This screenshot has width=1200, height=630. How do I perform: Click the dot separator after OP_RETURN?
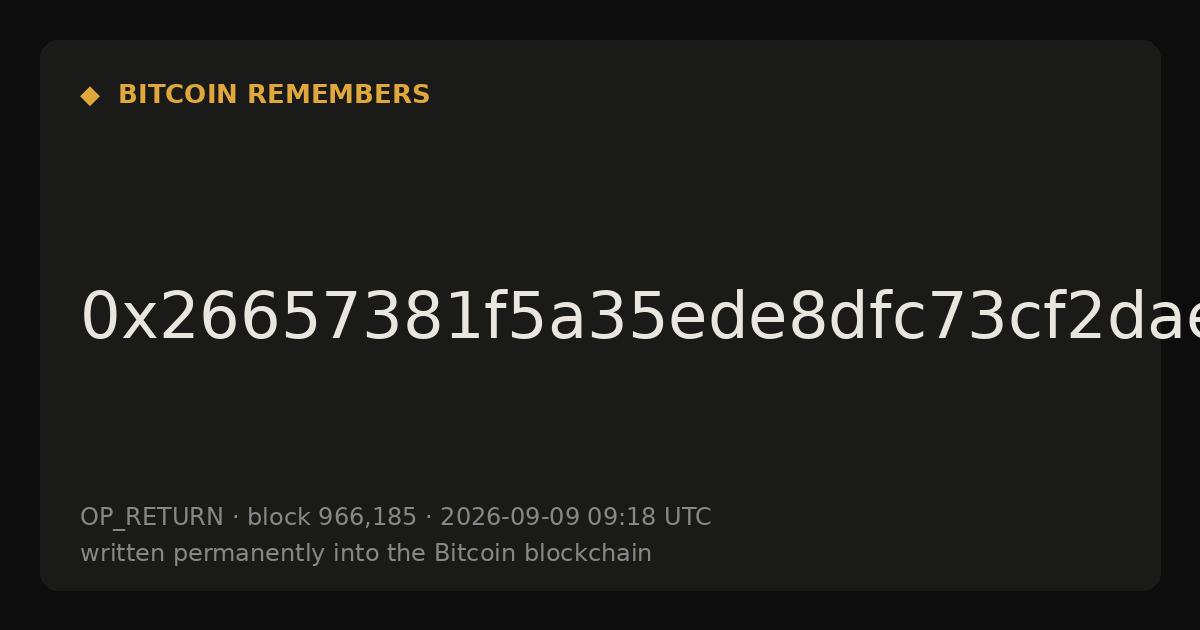coord(236,518)
